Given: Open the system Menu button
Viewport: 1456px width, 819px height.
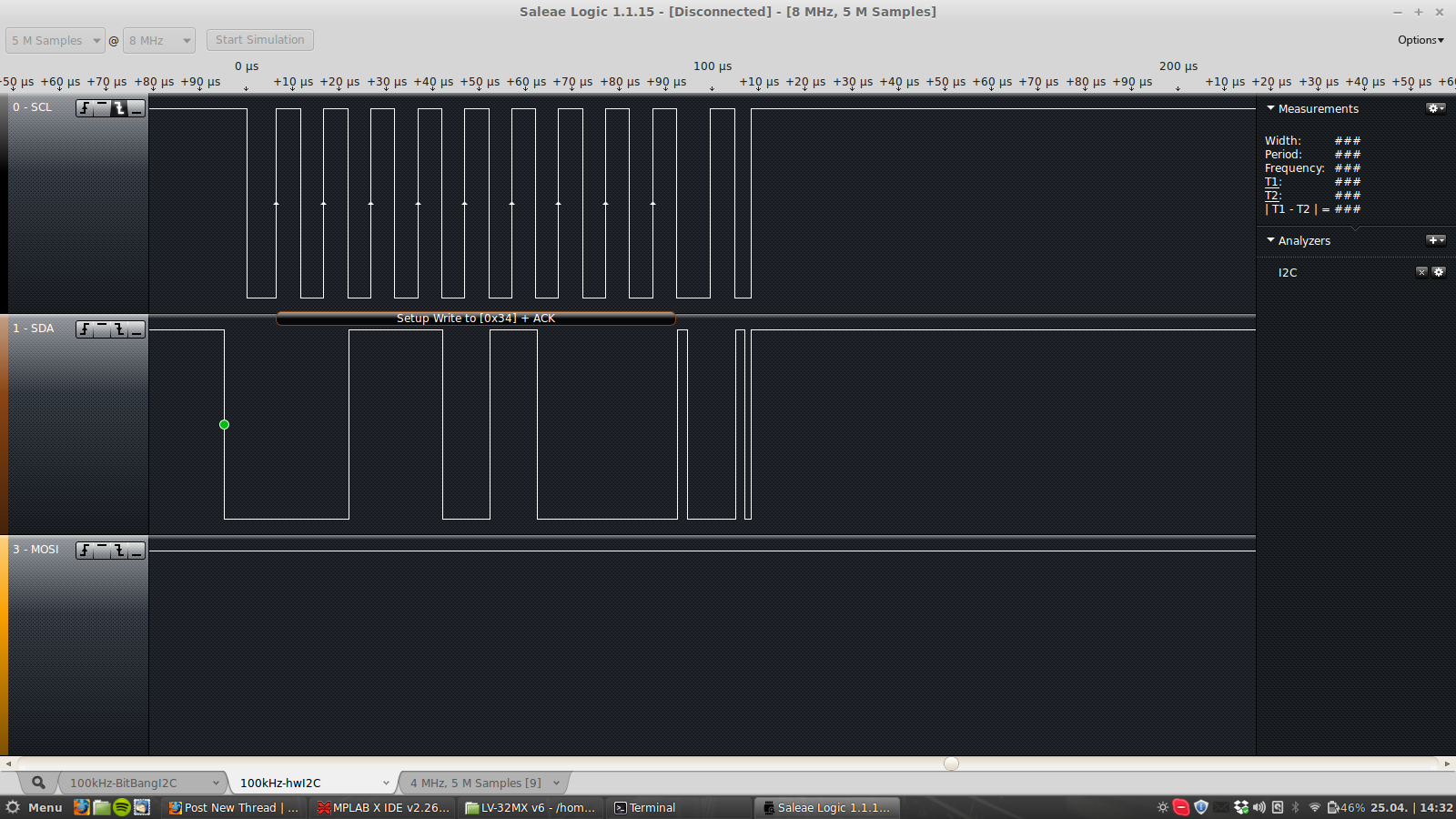Looking at the screenshot, I should coord(34,808).
